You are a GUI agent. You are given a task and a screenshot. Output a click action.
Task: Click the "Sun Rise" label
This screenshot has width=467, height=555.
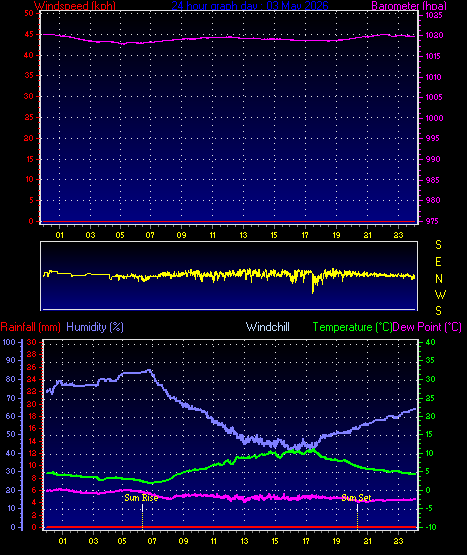point(141,498)
